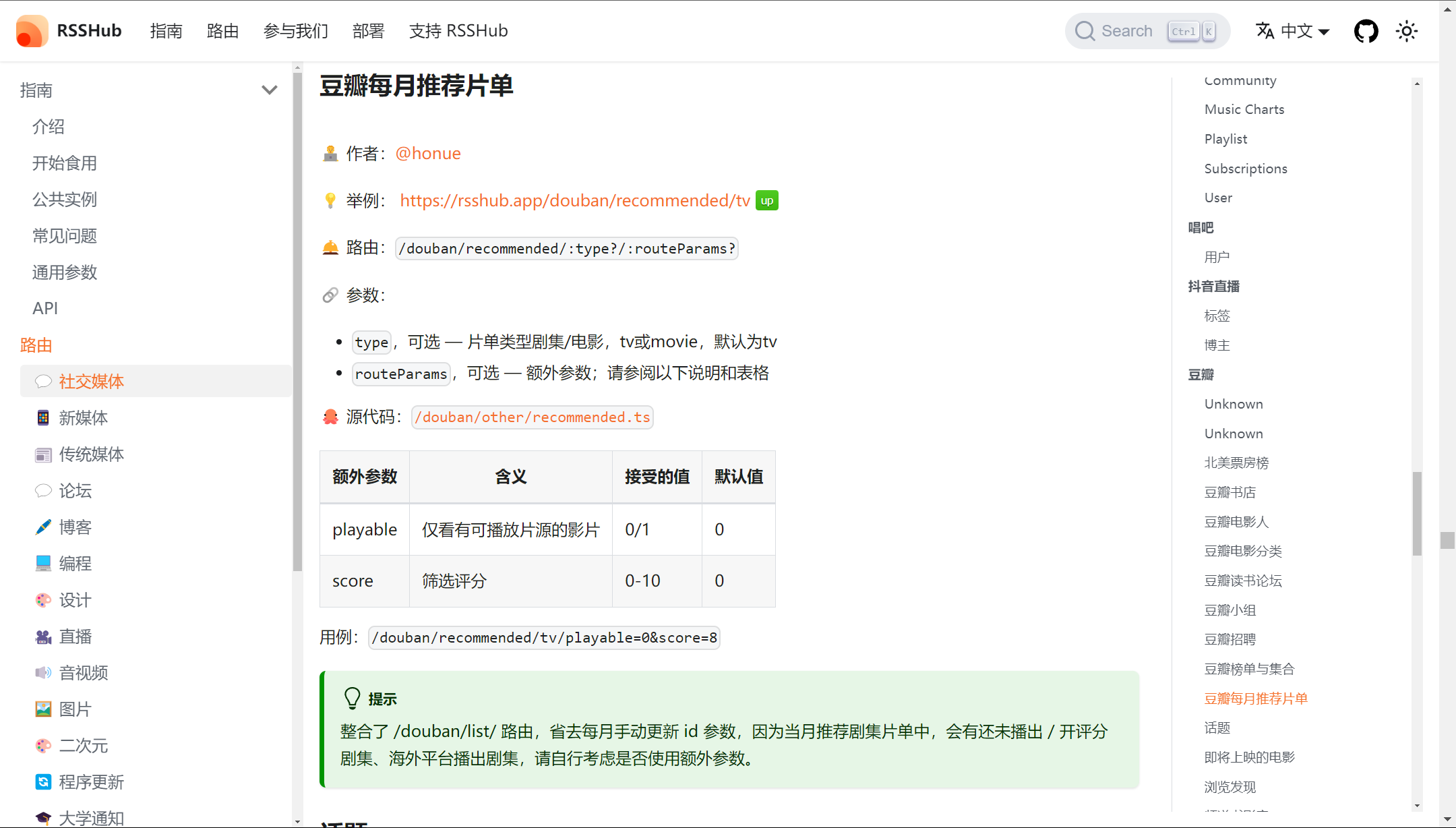
Task: Open 常见问题 in the sidebar
Action: (65, 236)
